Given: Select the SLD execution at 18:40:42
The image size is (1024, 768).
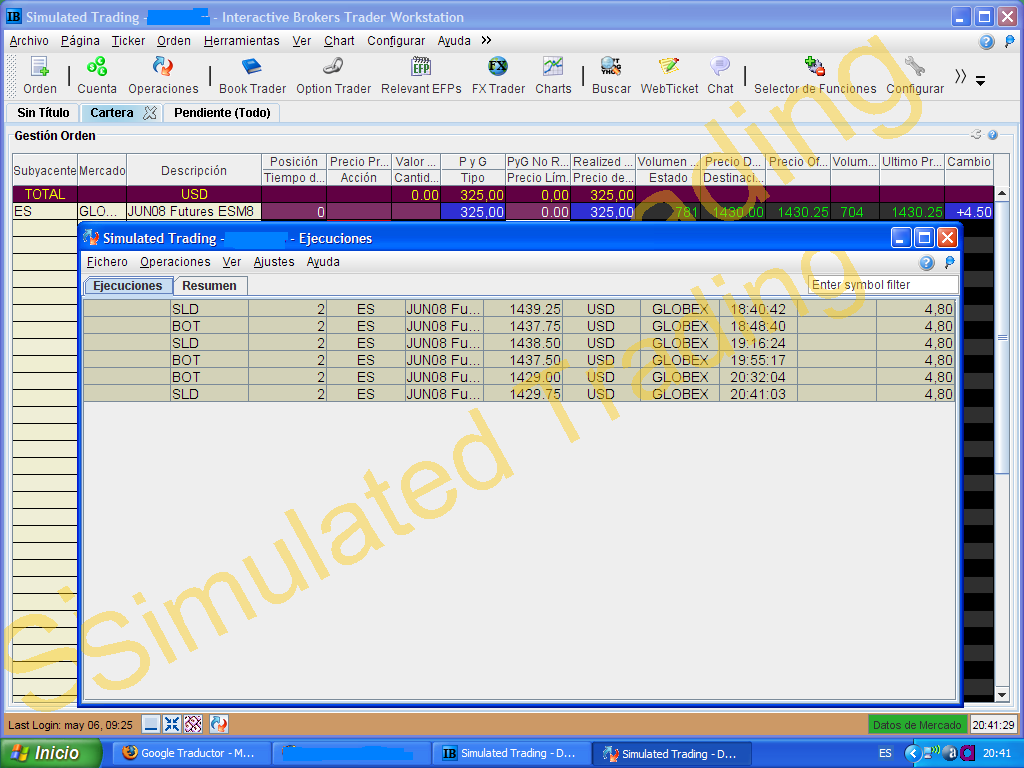Looking at the screenshot, I should [x=519, y=309].
